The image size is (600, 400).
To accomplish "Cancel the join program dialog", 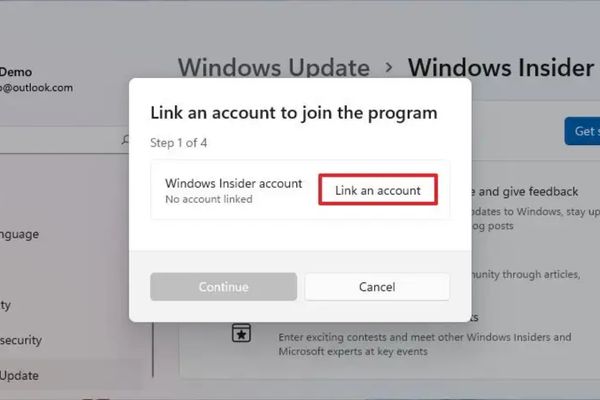I will tap(377, 287).
